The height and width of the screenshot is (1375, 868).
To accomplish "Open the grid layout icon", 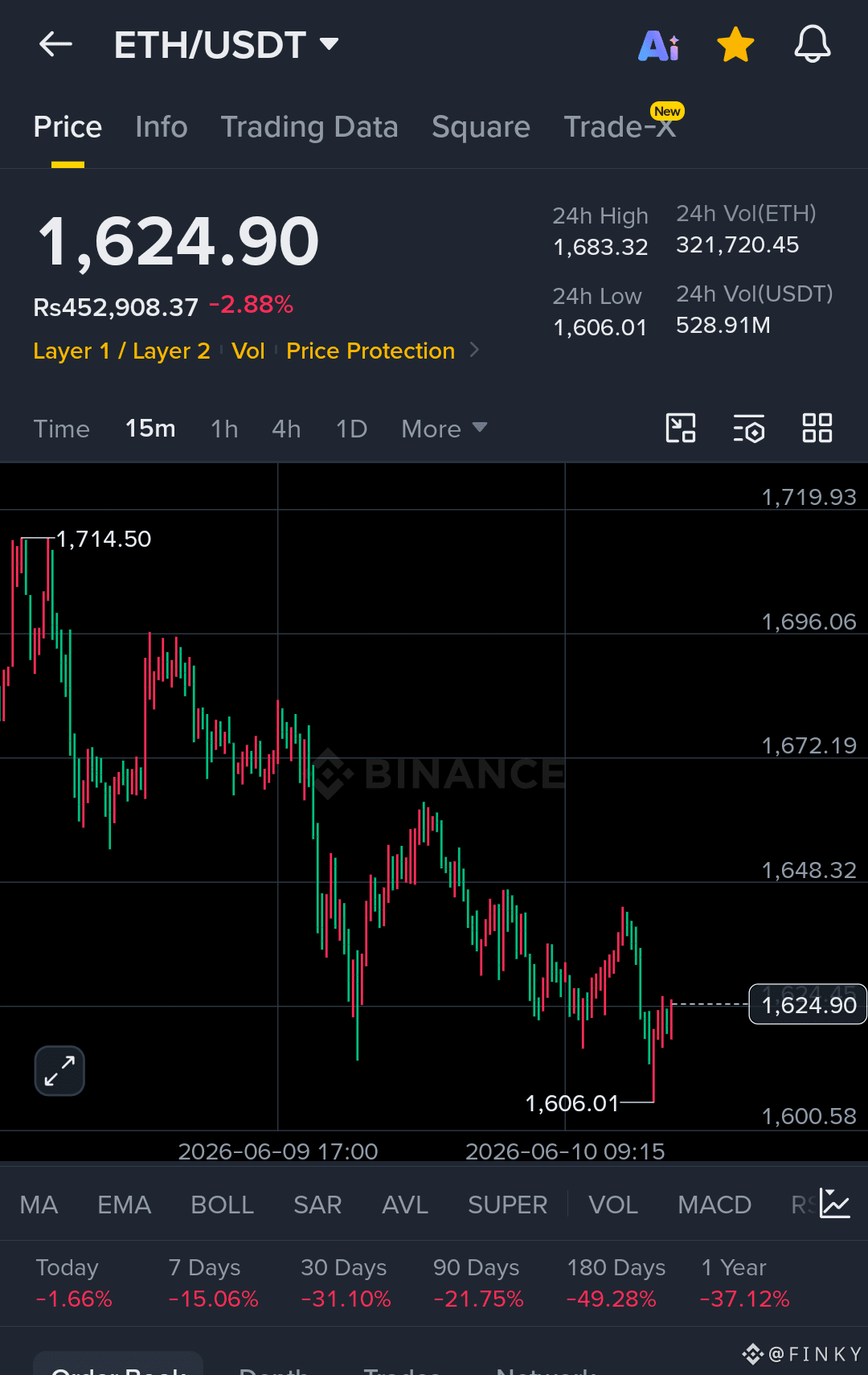I will (817, 428).
